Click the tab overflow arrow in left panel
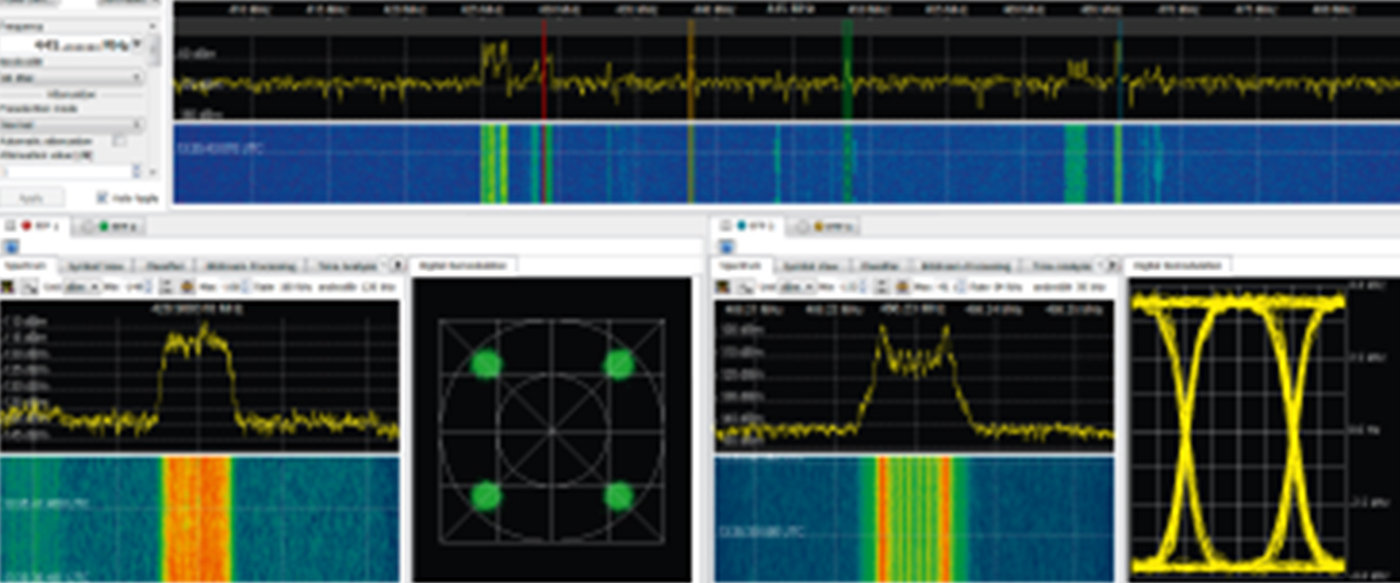 [x=397, y=266]
